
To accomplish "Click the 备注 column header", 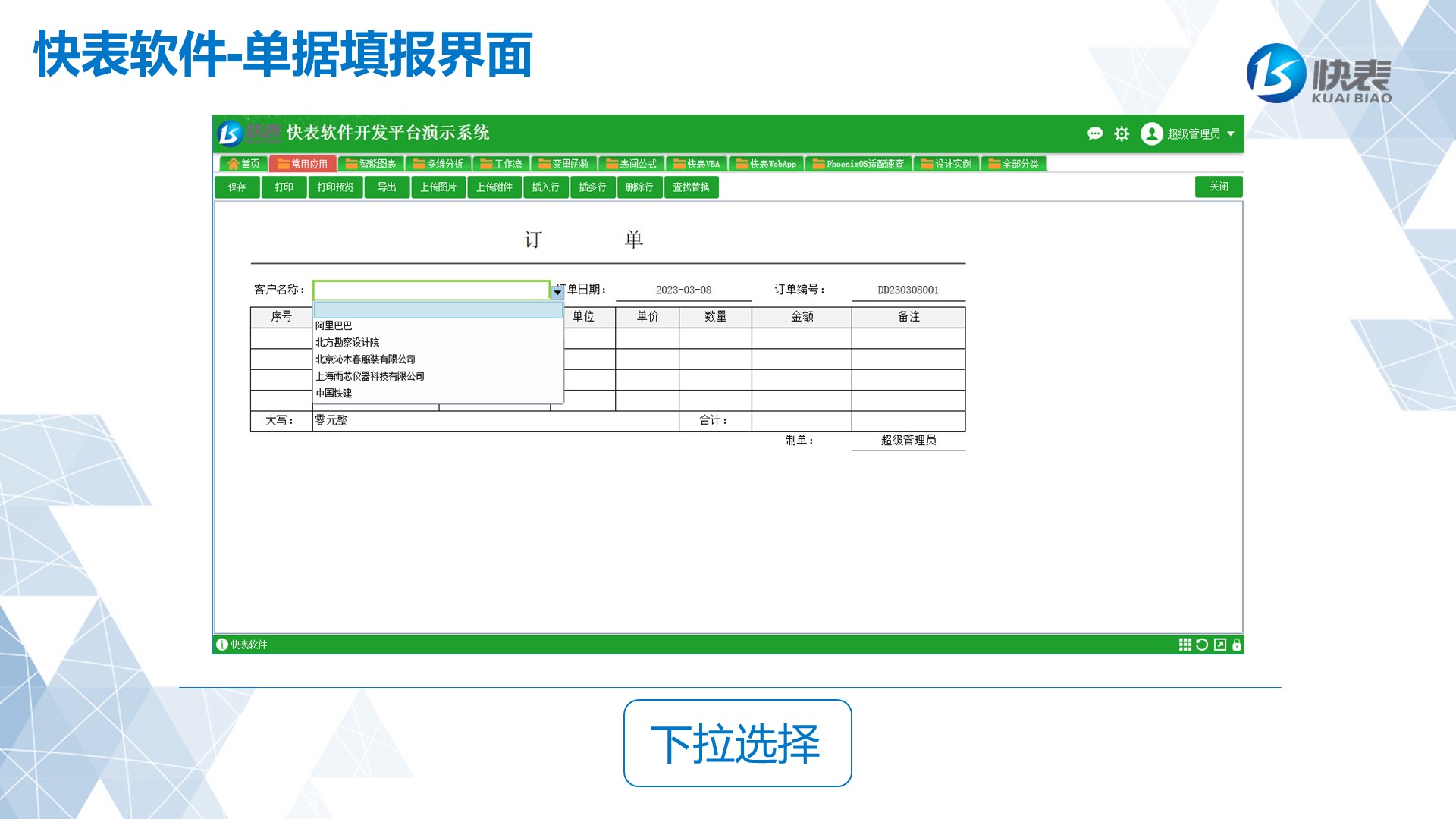I will click(x=908, y=317).
